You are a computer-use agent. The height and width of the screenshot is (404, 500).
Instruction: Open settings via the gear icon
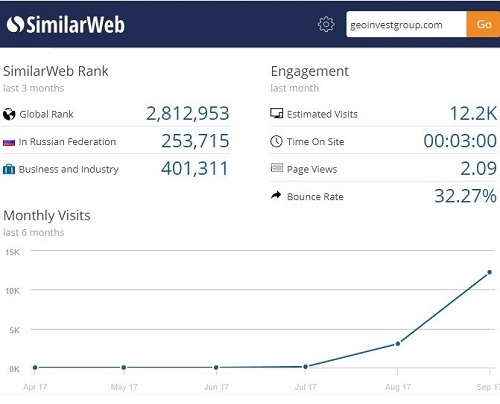(x=326, y=24)
